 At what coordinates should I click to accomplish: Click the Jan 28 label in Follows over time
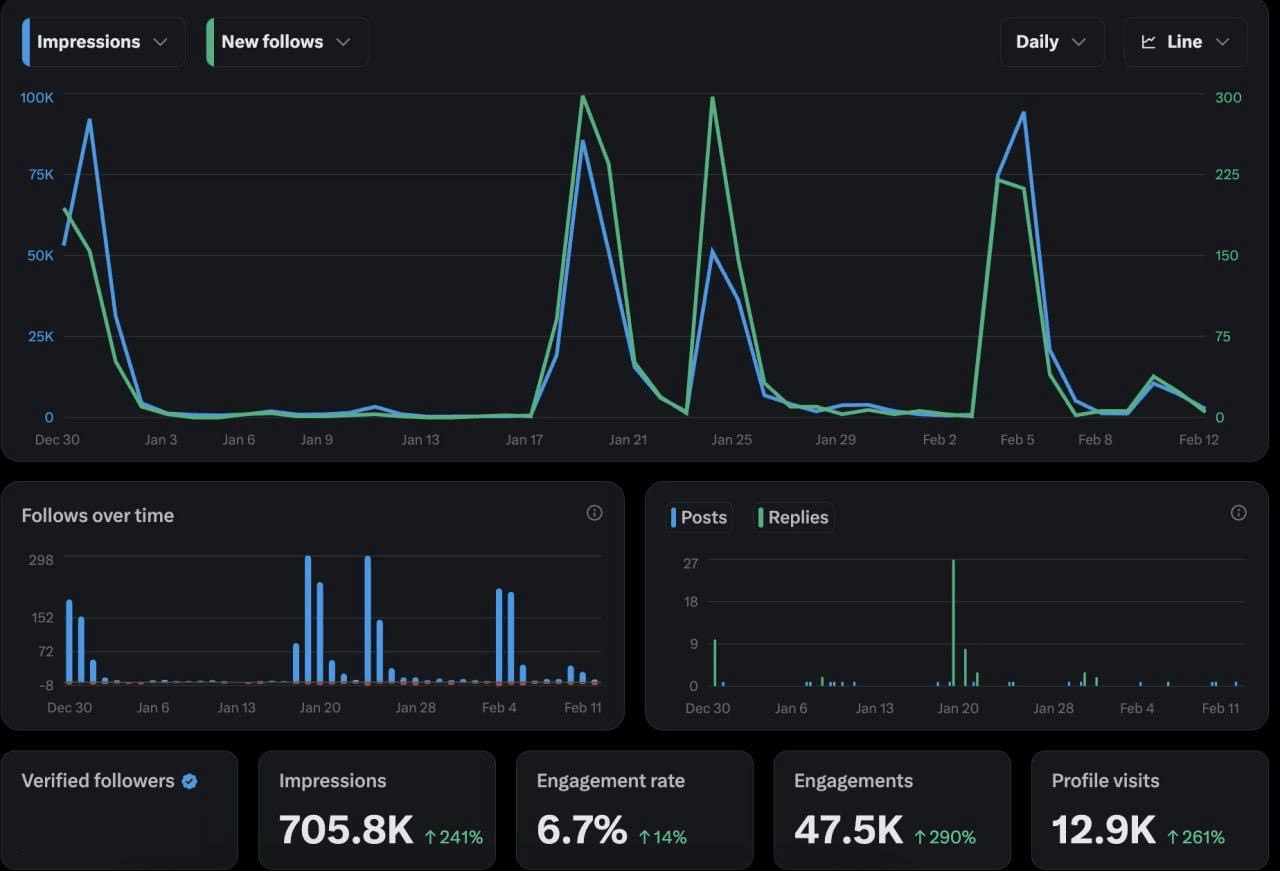415,708
